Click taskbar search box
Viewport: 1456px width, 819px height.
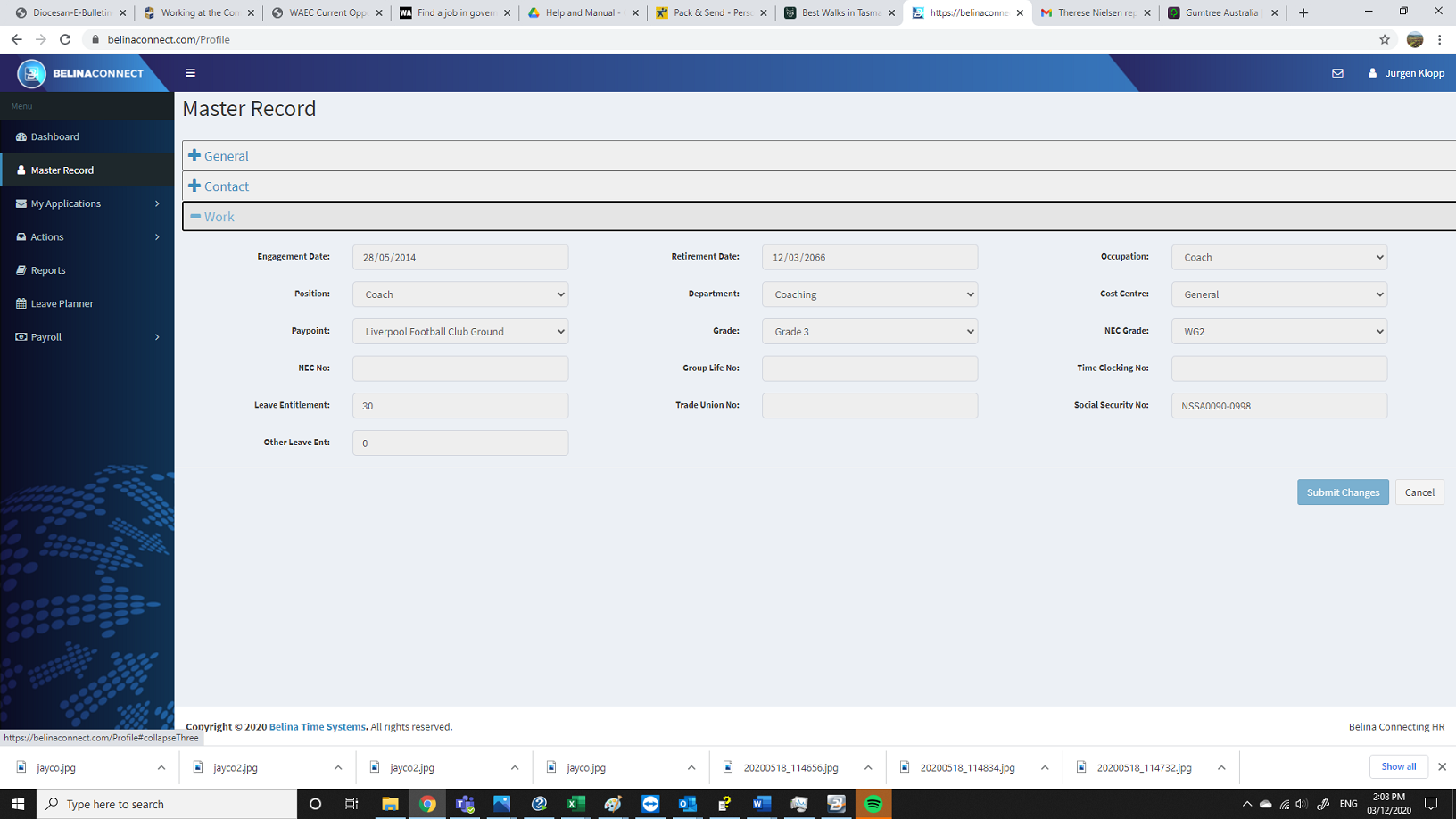167,804
